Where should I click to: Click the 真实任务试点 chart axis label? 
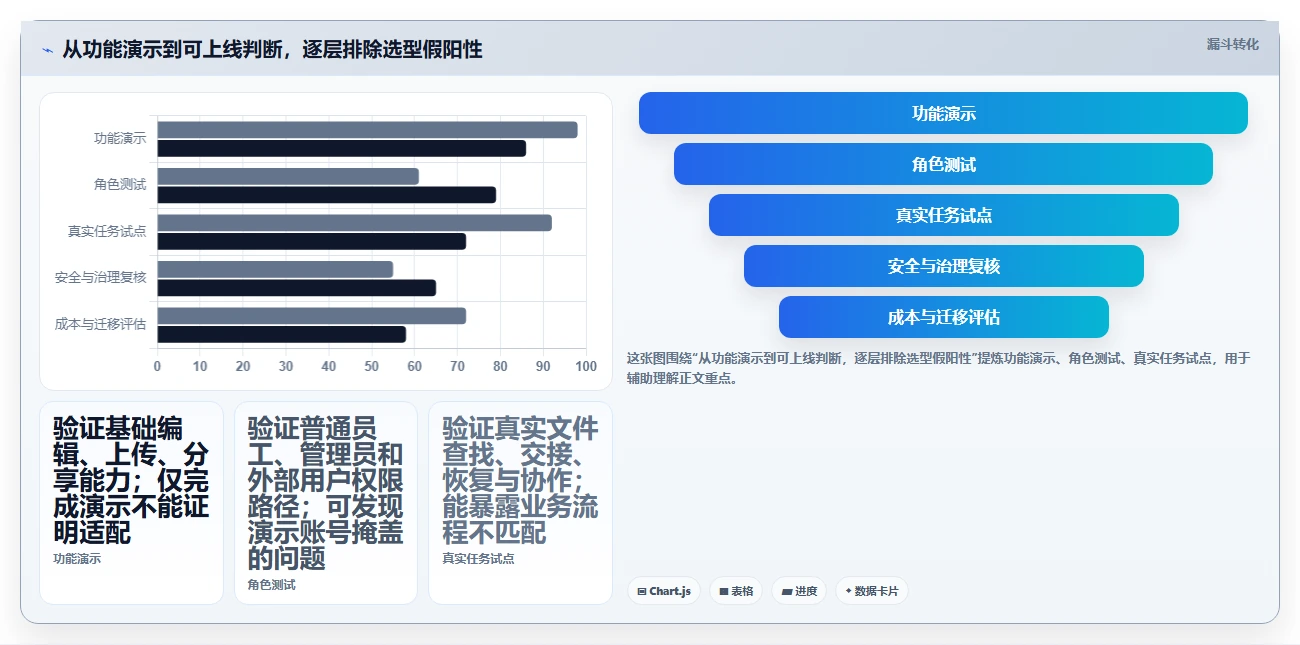tap(107, 232)
